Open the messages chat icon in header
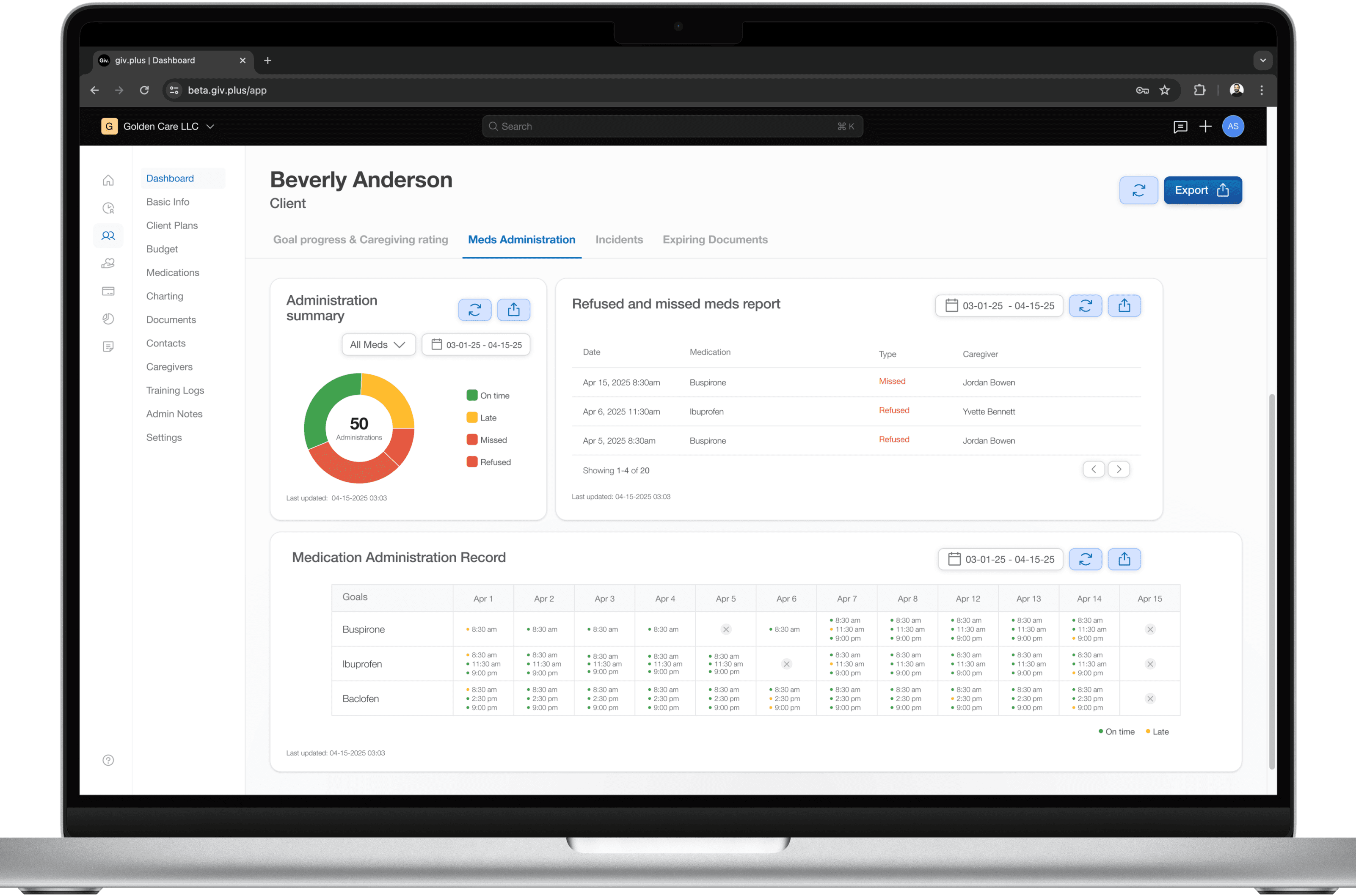Image resolution: width=1356 pixels, height=896 pixels. point(1180,127)
